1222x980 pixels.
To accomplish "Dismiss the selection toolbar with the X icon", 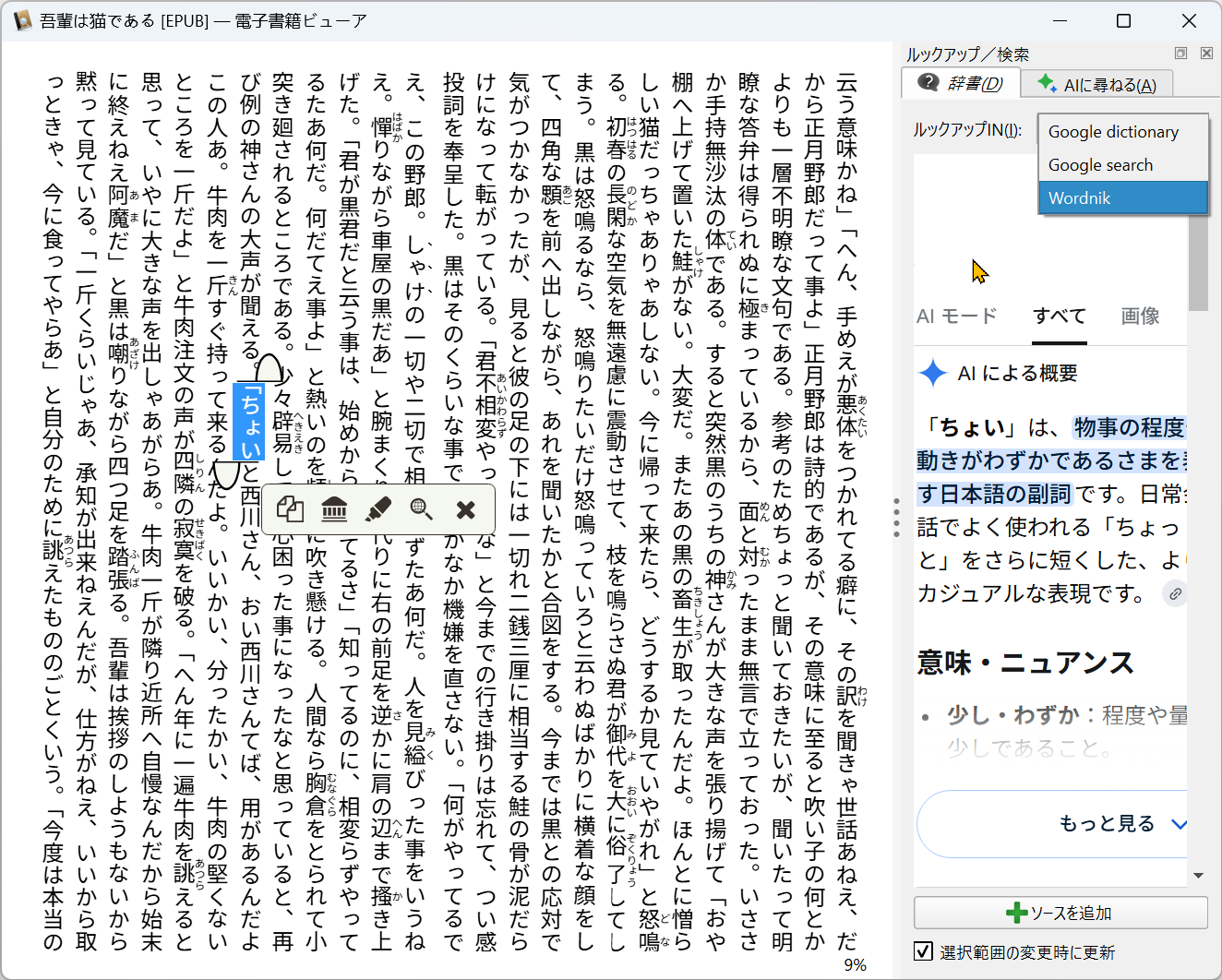I will coord(466,508).
